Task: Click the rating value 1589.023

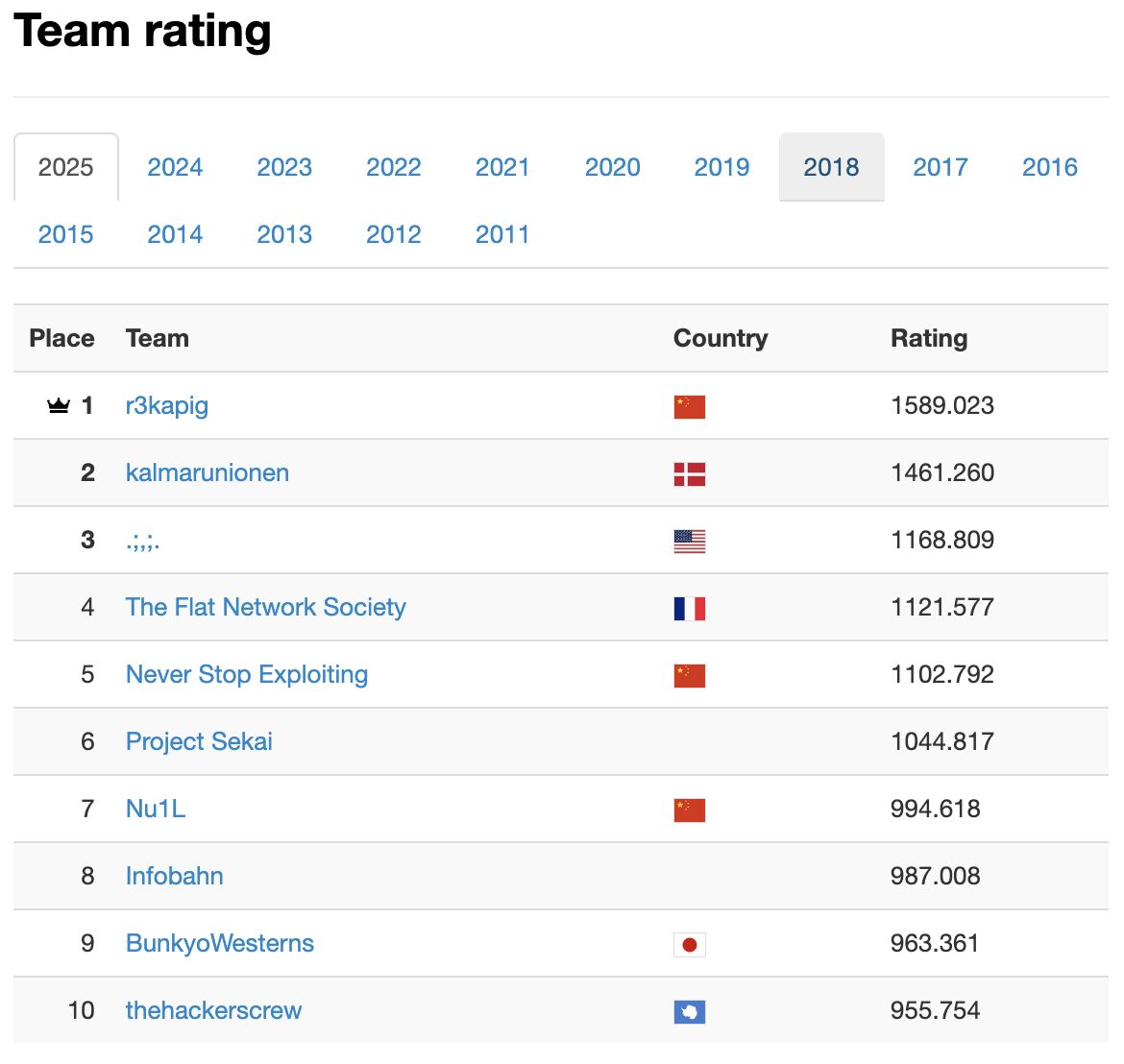Action: point(941,405)
